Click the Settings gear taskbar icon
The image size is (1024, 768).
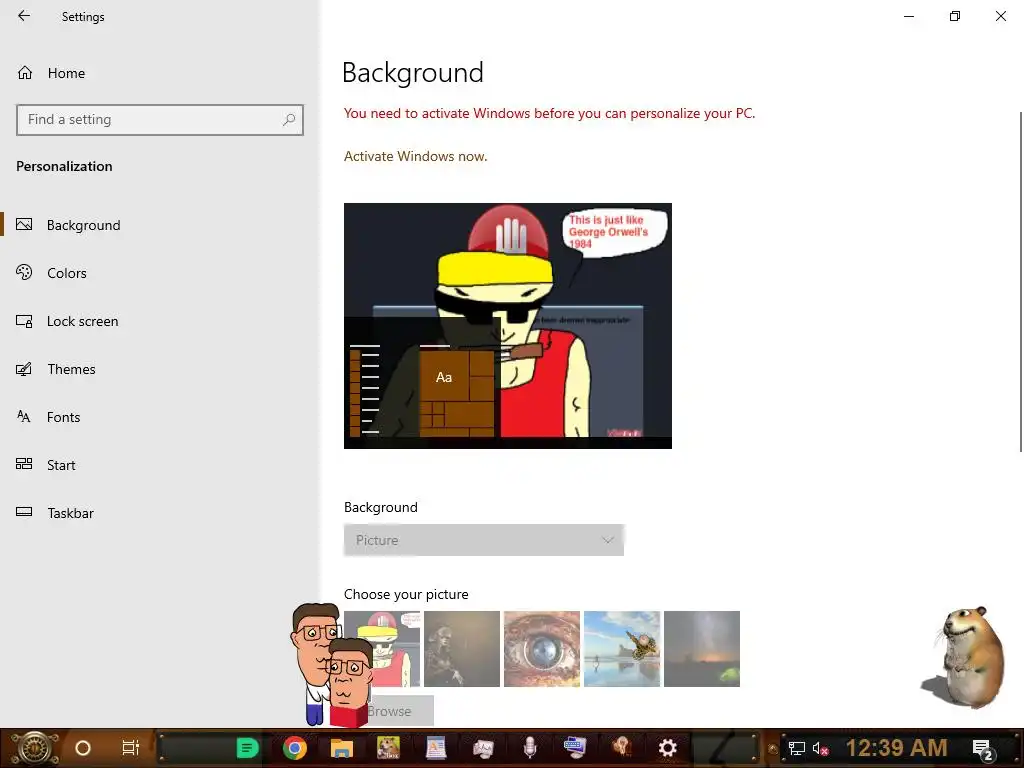click(667, 748)
